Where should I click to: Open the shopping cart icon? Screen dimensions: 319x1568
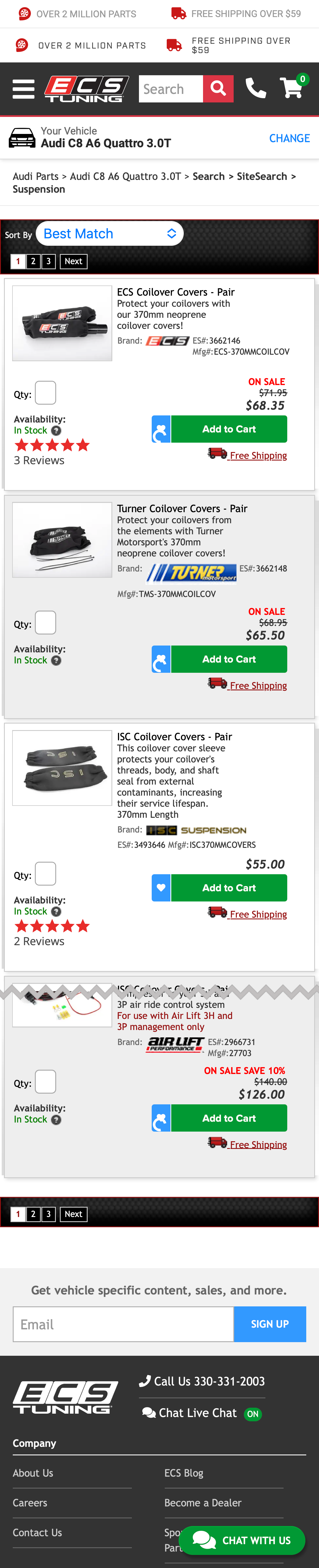click(x=291, y=88)
